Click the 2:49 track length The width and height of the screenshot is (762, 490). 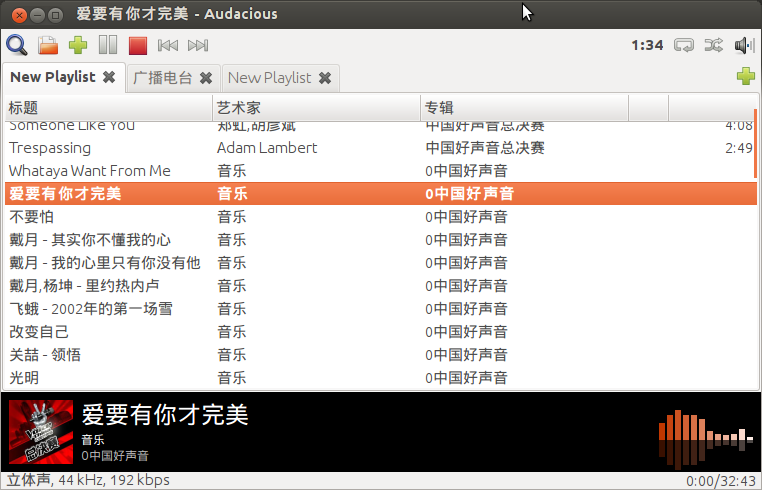pyautogui.click(x=739, y=148)
